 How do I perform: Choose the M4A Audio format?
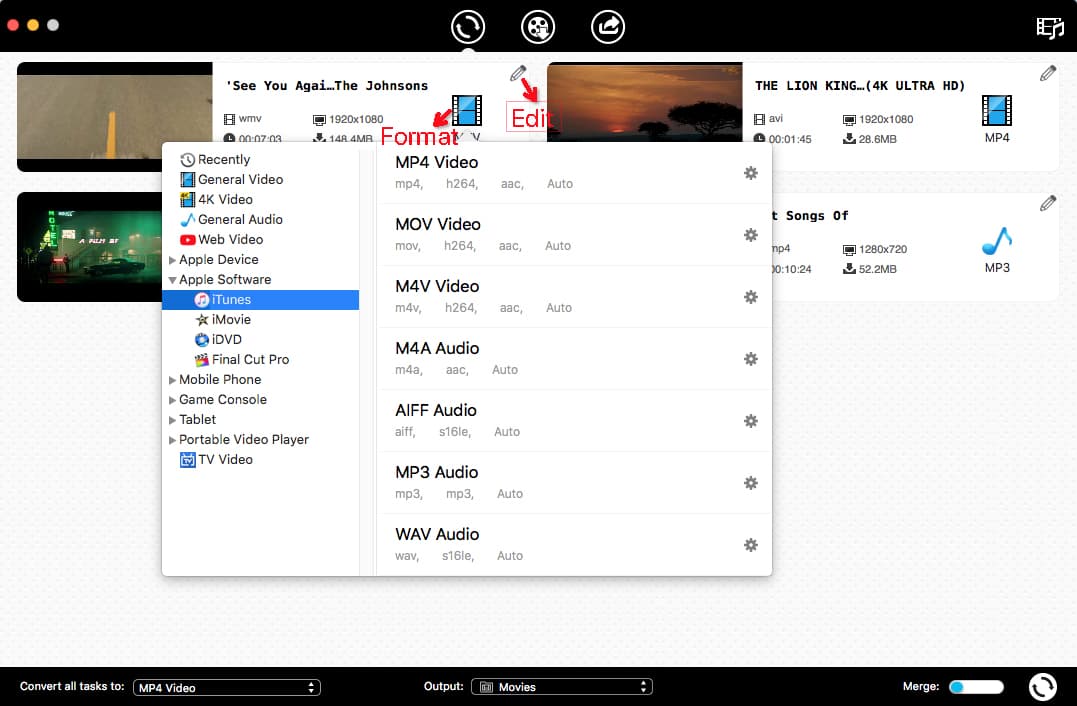point(574,358)
